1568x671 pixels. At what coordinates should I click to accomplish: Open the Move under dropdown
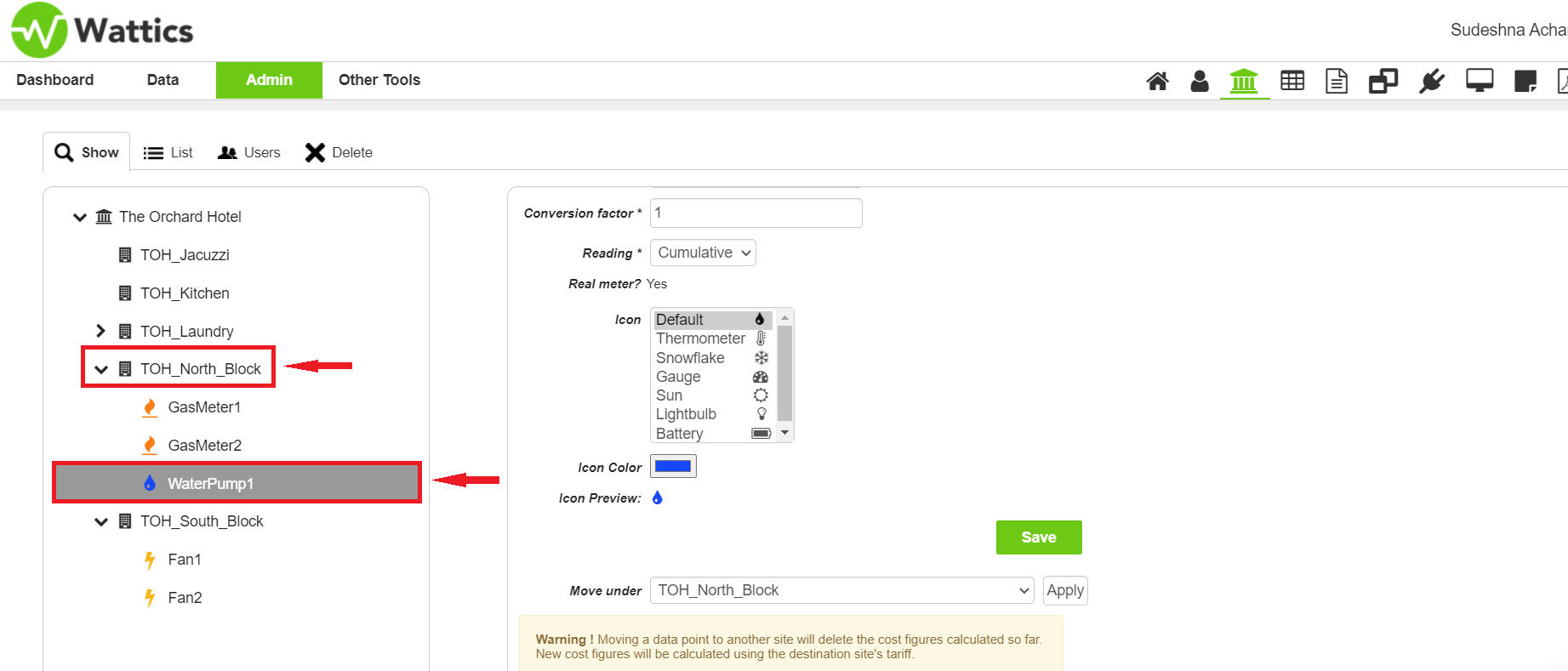point(841,590)
